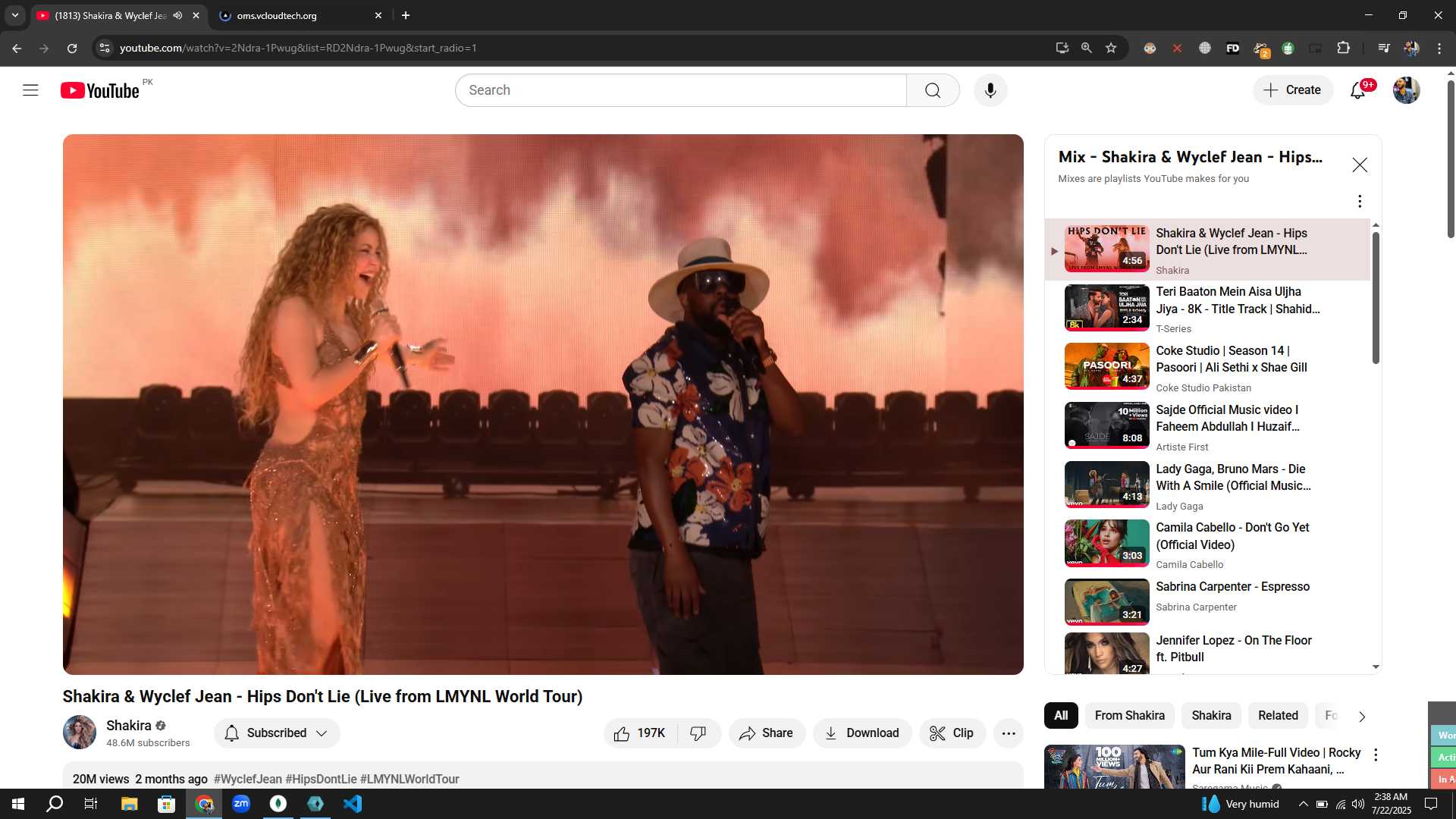The image size is (1456, 819).
Task: Open Chrome zoom magnifier icon
Action: (x=1087, y=48)
